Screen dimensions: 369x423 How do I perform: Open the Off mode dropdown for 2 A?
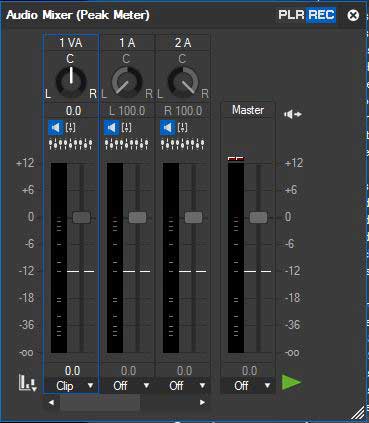point(183,386)
